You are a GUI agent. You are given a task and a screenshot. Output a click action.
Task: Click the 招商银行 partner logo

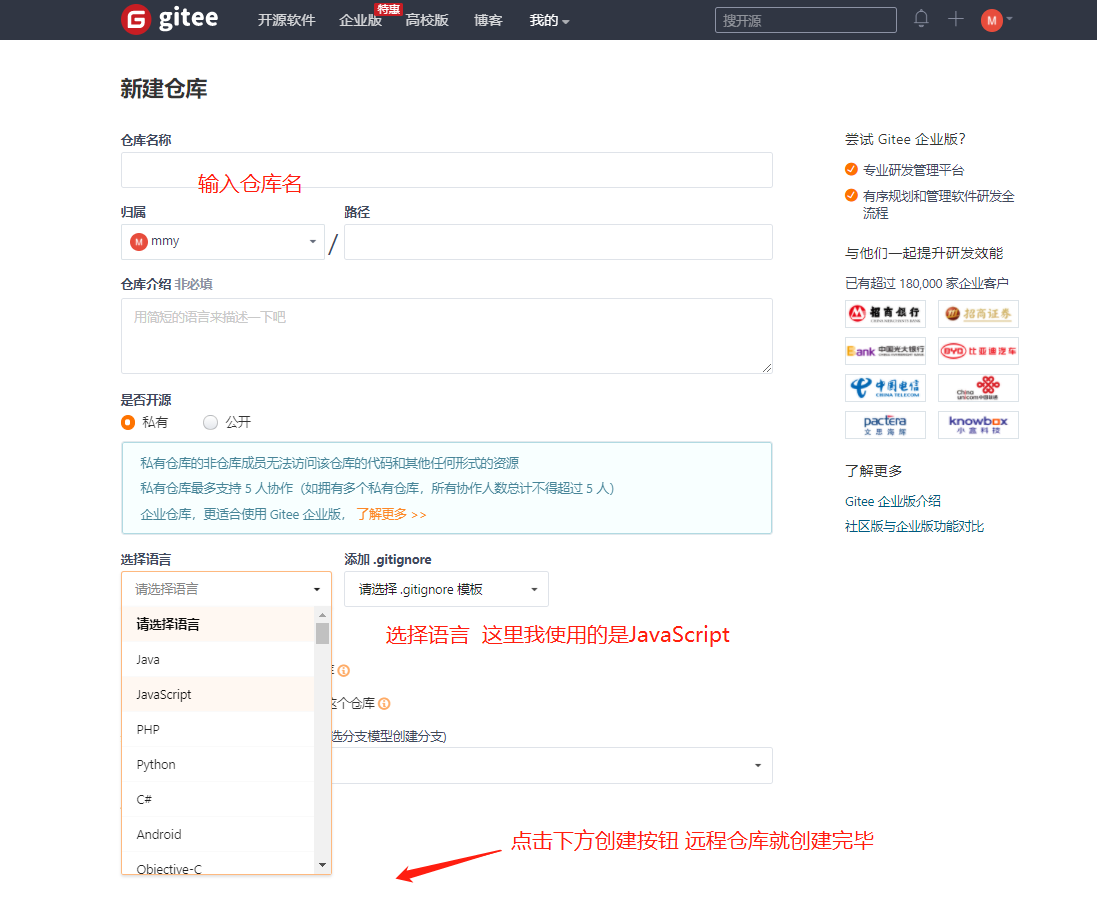pos(884,313)
